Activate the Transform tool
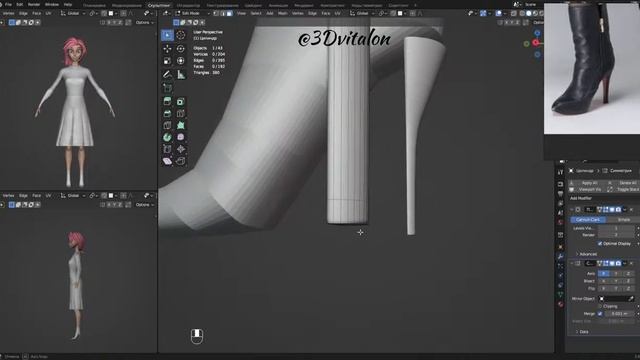 [180, 61]
